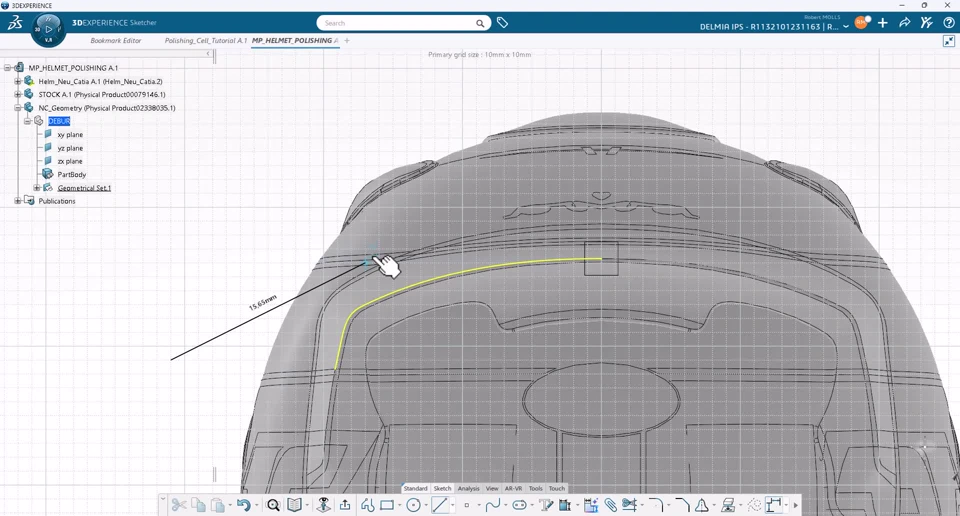Viewport: 960px width, 516px height.
Task: Select the PartBody tree item
Action: [72, 174]
